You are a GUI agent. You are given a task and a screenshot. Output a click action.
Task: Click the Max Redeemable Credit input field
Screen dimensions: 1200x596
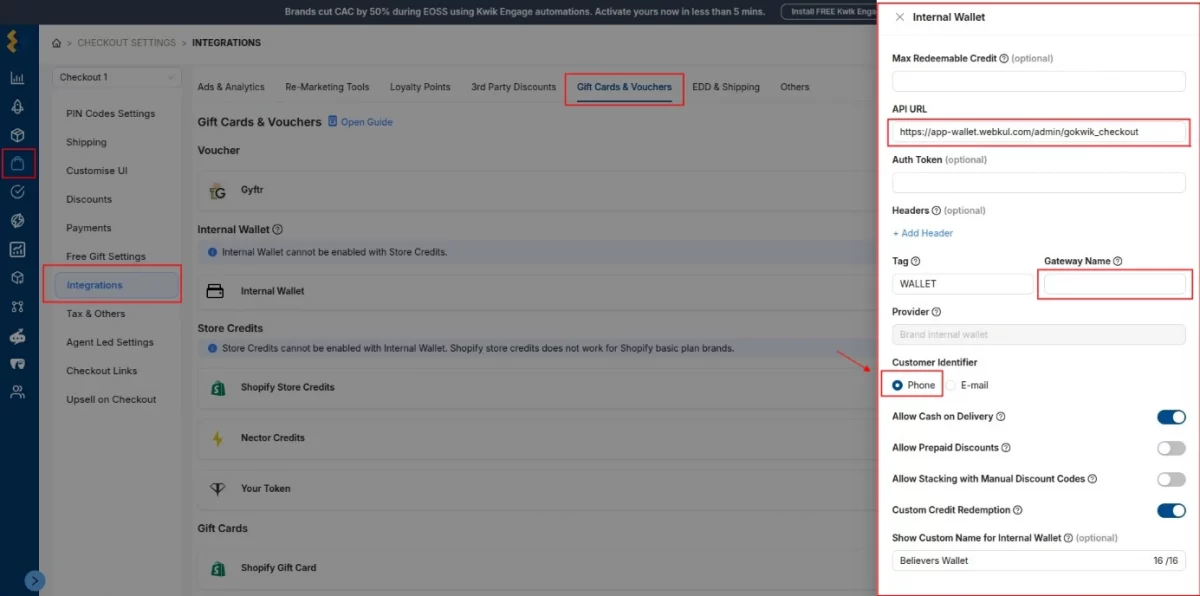(1038, 81)
